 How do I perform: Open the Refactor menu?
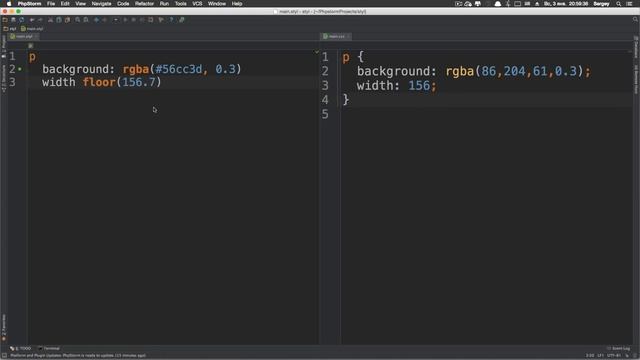tap(144, 4)
